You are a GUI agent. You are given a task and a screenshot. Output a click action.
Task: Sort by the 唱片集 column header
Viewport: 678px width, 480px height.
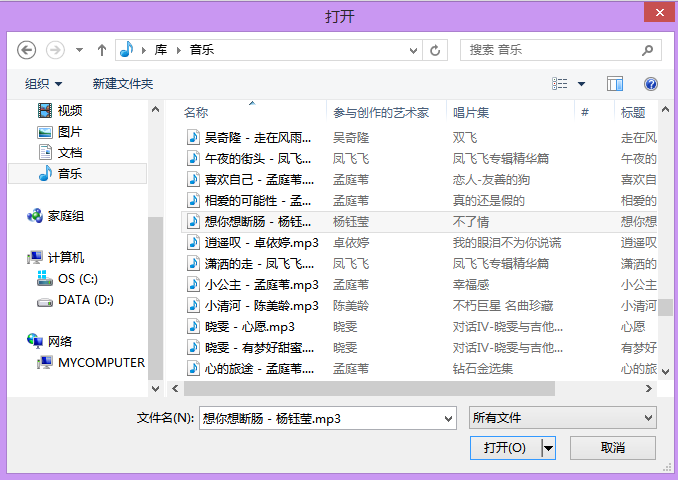[471, 113]
